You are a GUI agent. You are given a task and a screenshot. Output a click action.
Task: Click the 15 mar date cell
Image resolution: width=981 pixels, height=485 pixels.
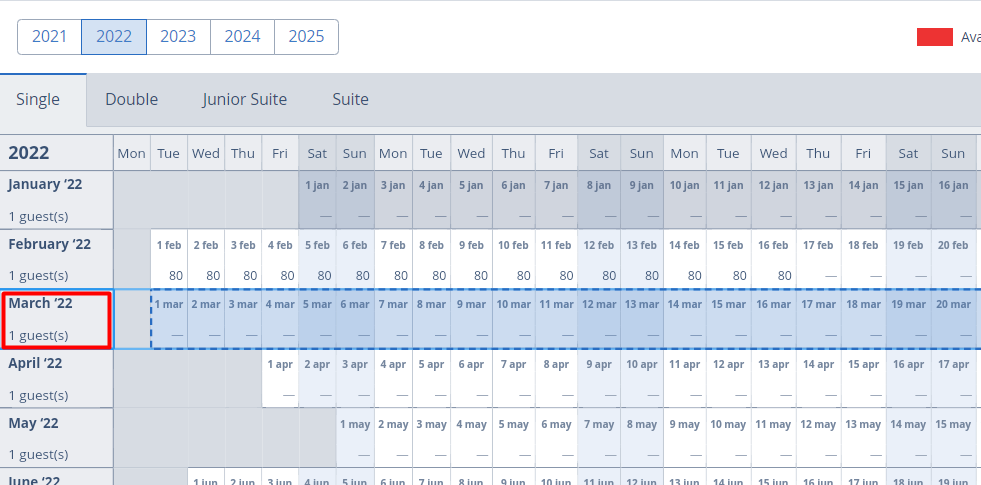[x=728, y=319]
